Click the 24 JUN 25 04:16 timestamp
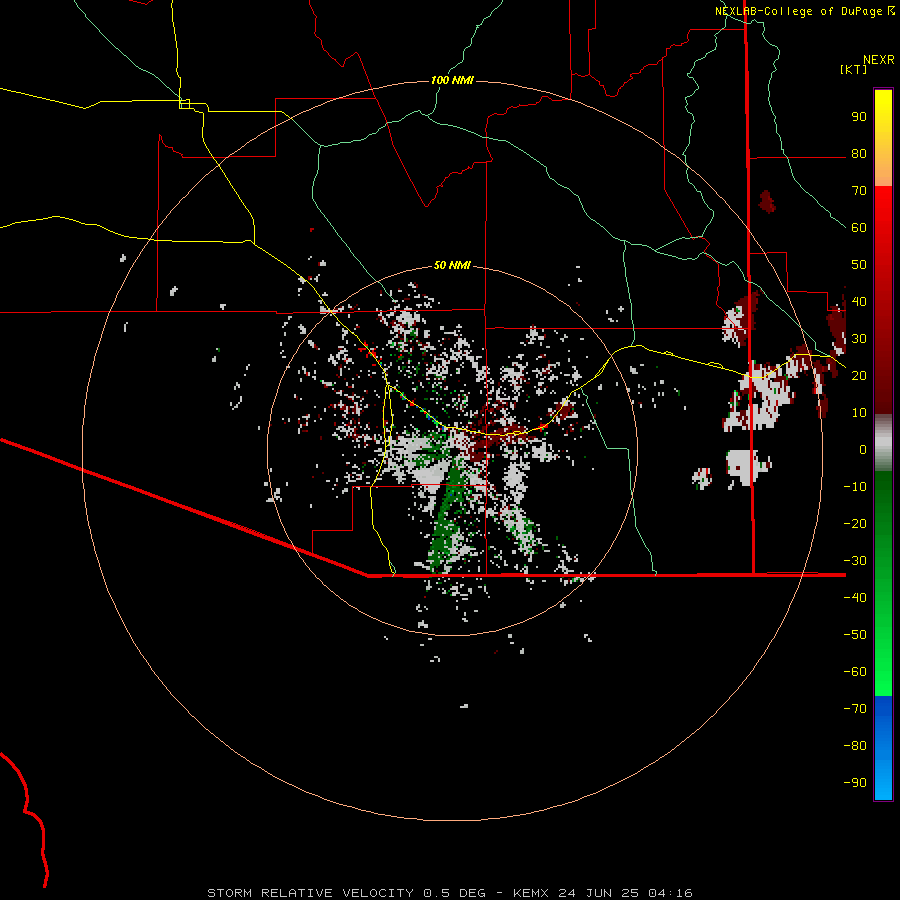Screen dimensions: 900x900 coord(625,893)
